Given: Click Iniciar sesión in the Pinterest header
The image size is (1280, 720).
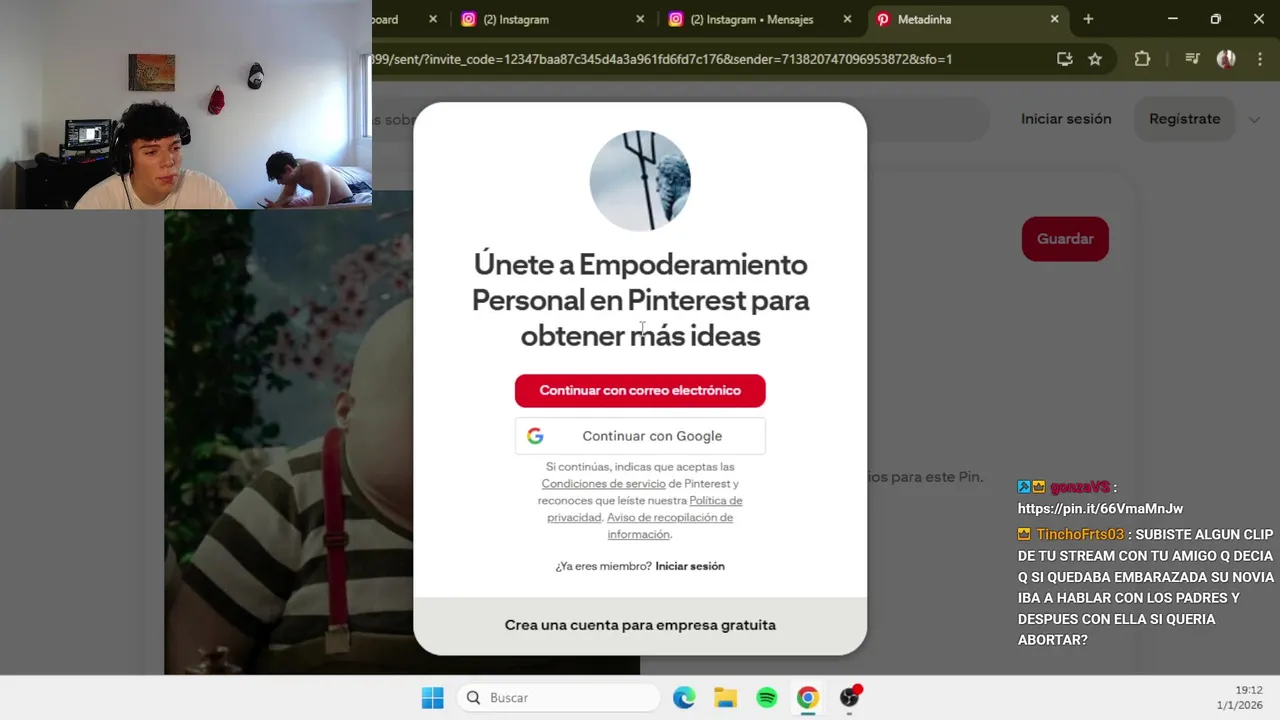Looking at the screenshot, I should tap(1066, 119).
